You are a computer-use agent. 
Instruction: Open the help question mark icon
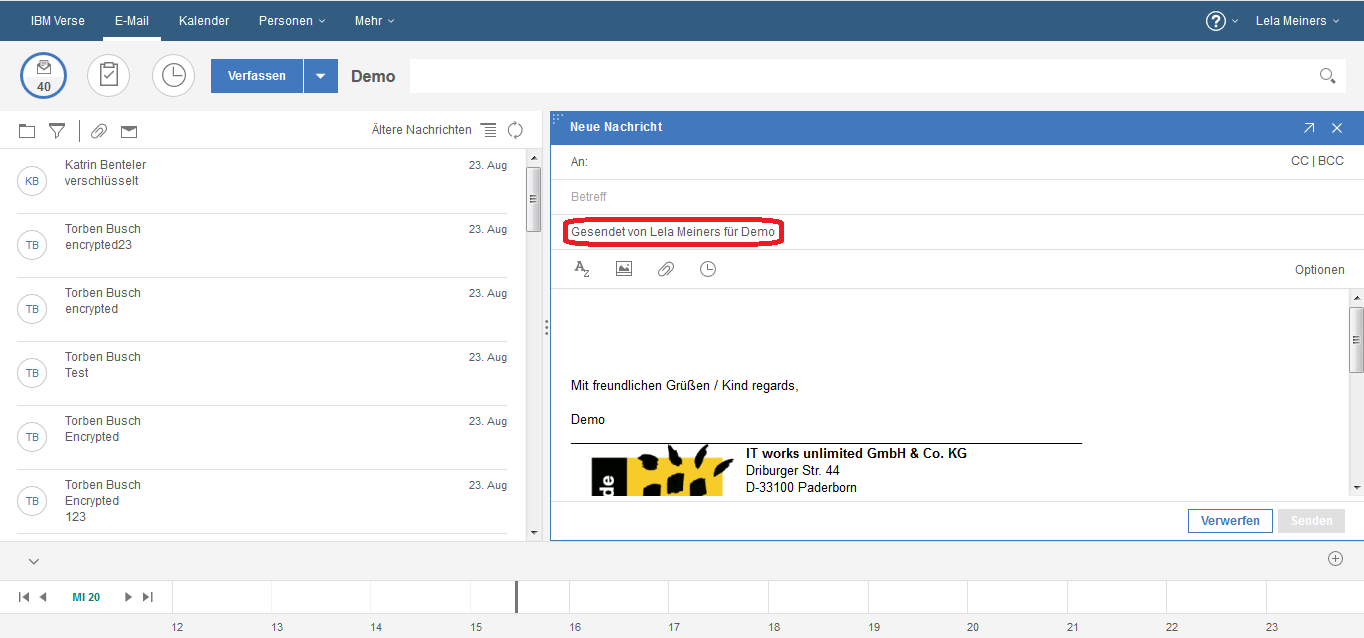coord(1216,21)
